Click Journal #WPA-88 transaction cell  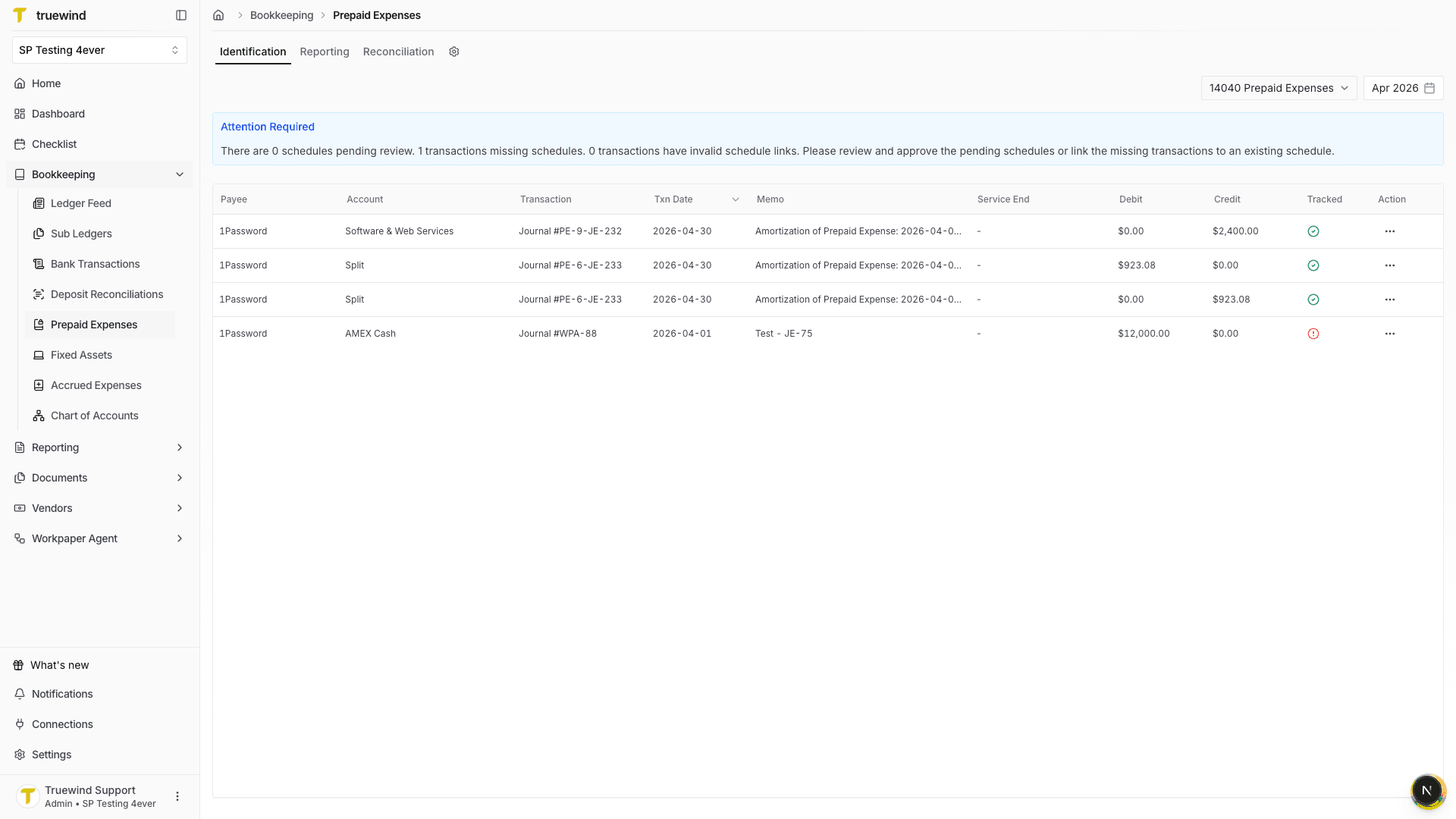click(x=557, y=334)
